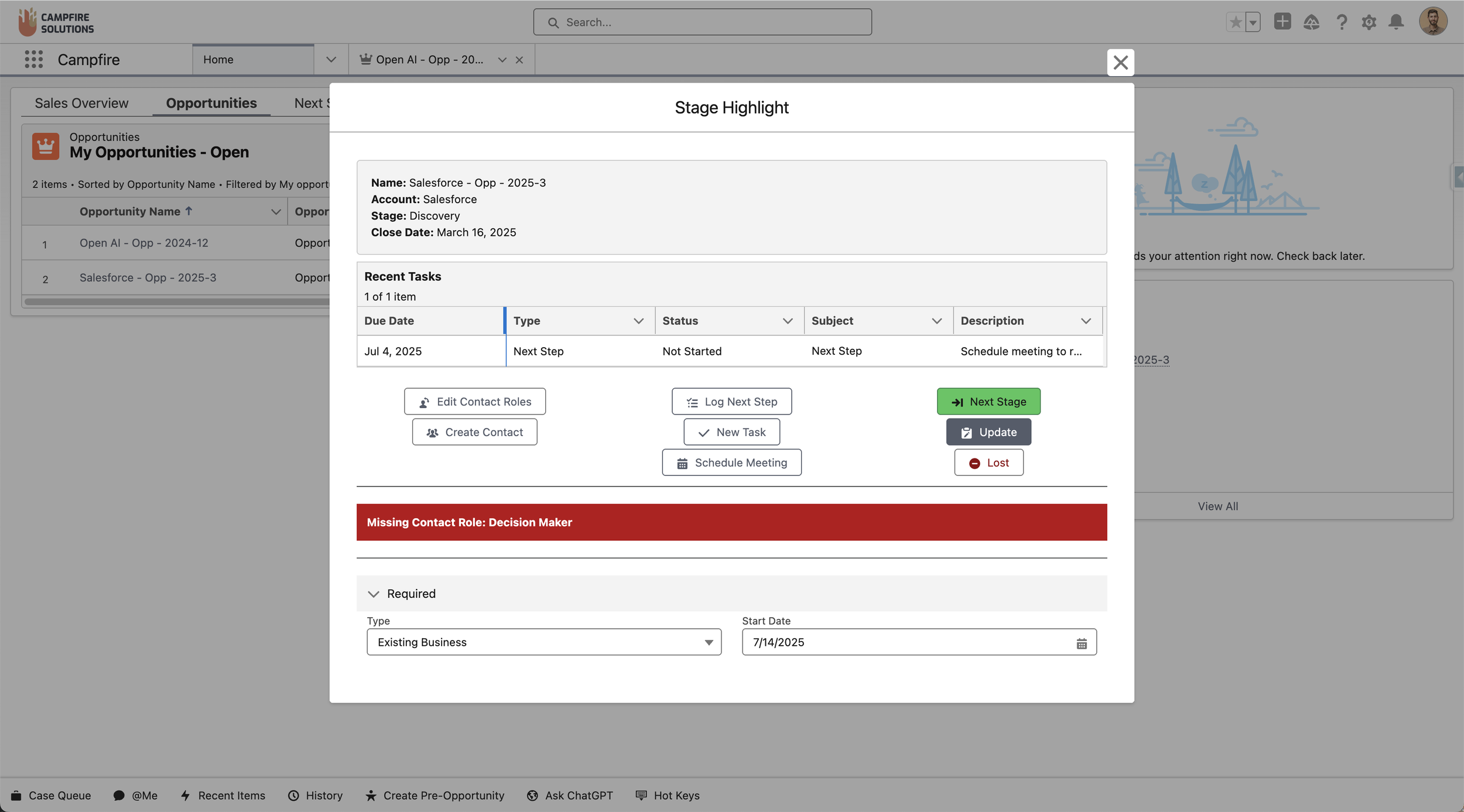Click the user avatar profile picture
Screen dimensions: 1464x812
pyautogui.click(x=1432, y=22)
